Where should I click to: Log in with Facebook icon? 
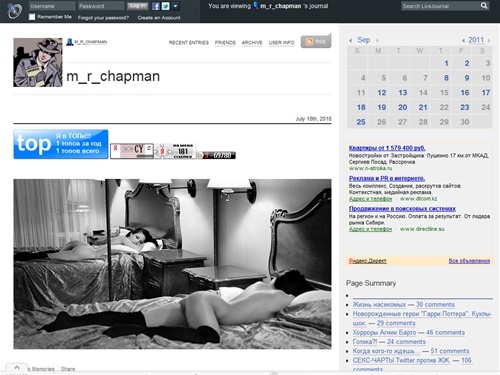[155, 6]
